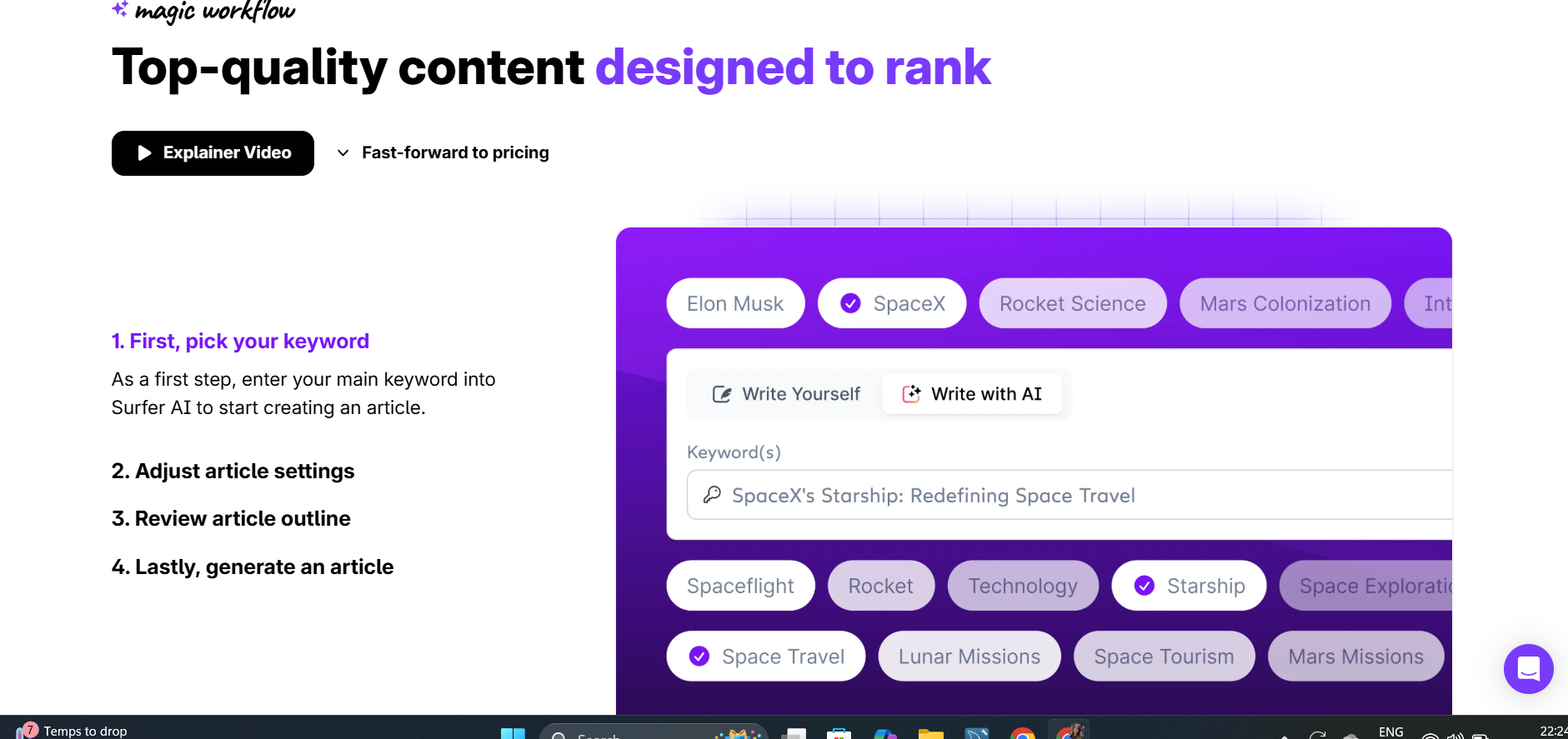Select the Rocket chip
This screenshot has width=1568, height=739.
[880, 586]
